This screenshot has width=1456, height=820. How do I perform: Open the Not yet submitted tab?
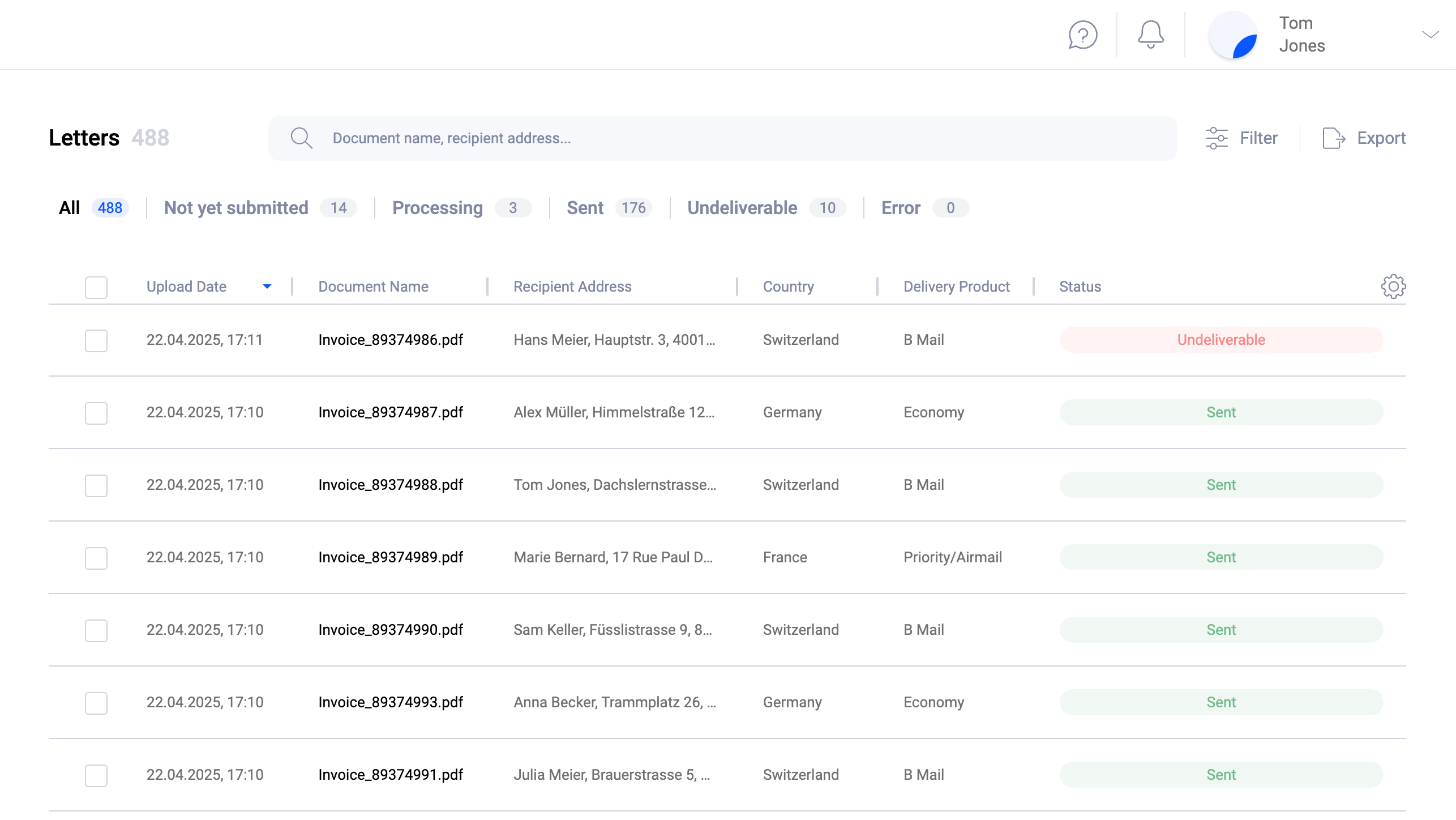coord(236,208)
